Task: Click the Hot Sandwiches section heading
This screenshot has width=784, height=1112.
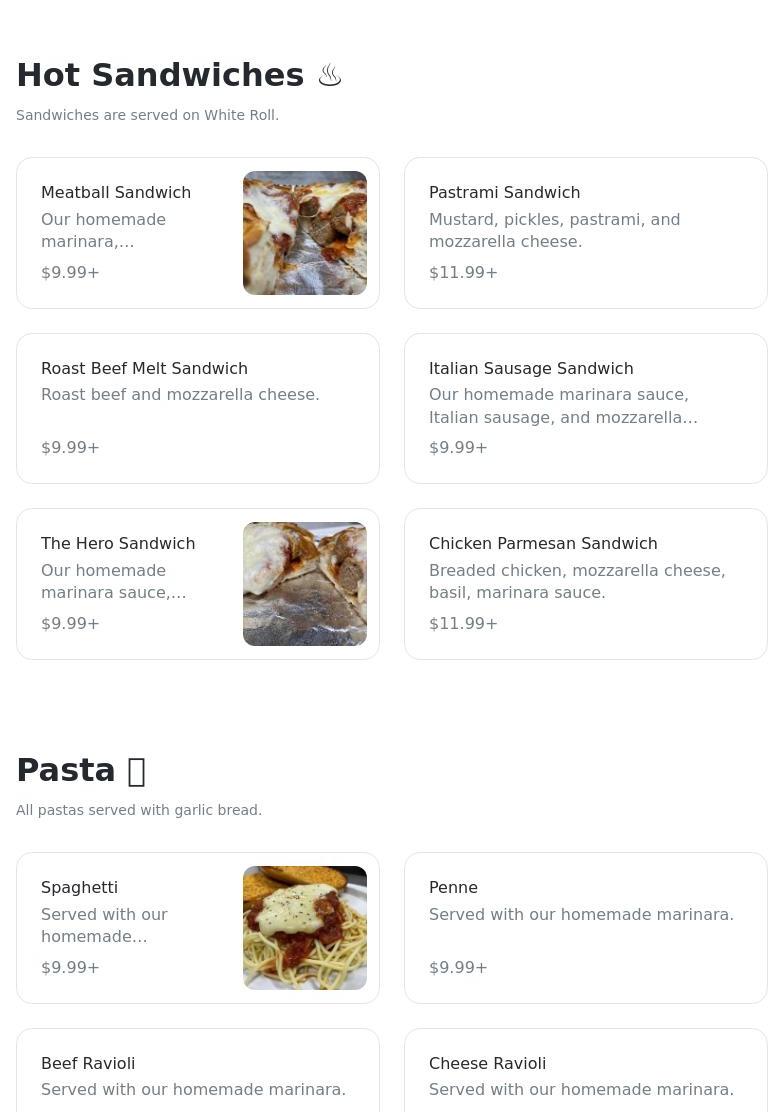Action: [x=160, y=75]
